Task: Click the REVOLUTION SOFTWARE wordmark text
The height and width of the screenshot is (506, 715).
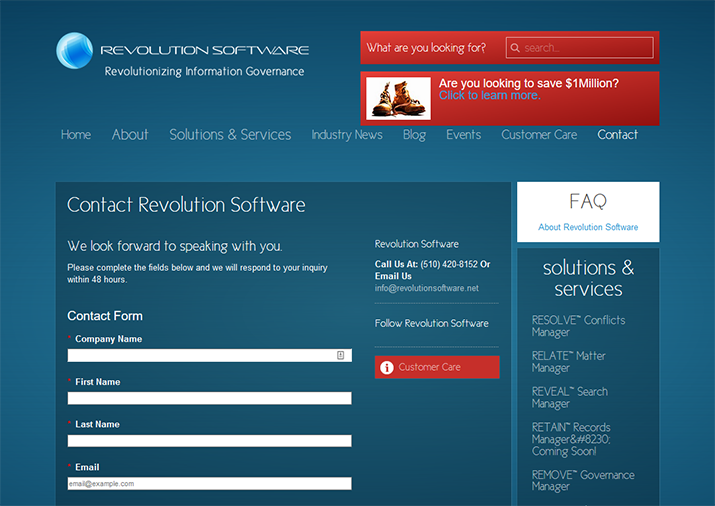Action: coord(204,50)
